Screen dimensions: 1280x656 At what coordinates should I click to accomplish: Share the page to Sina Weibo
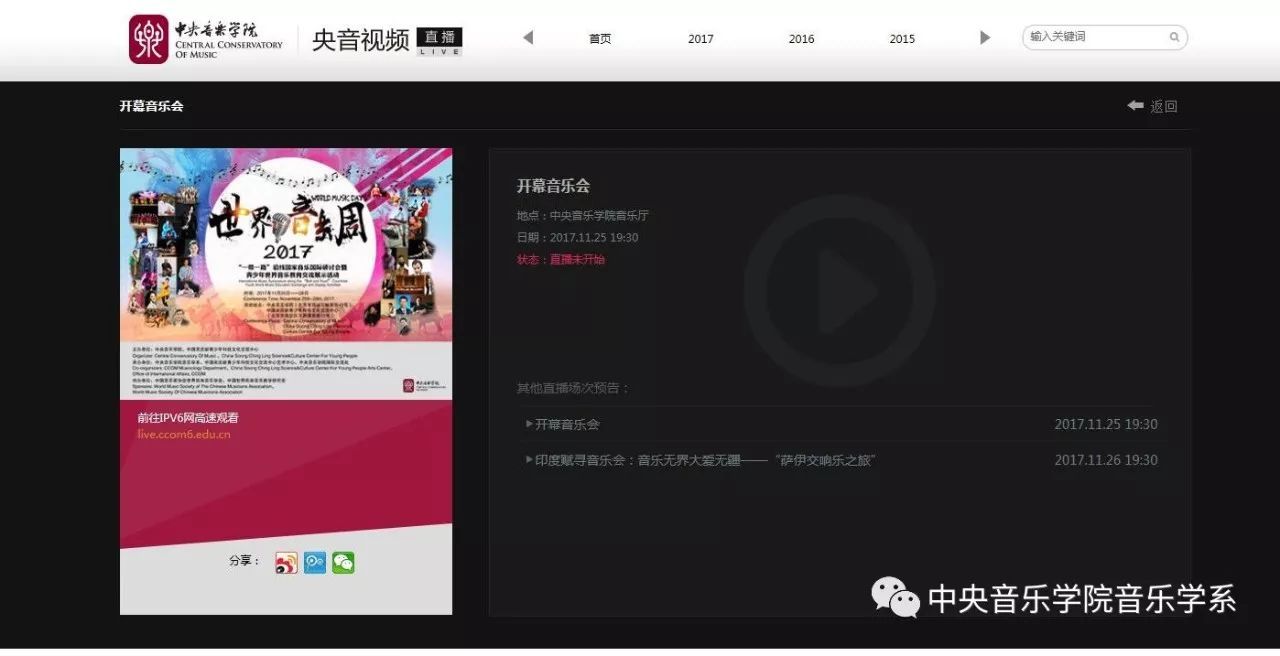(286, 563)
